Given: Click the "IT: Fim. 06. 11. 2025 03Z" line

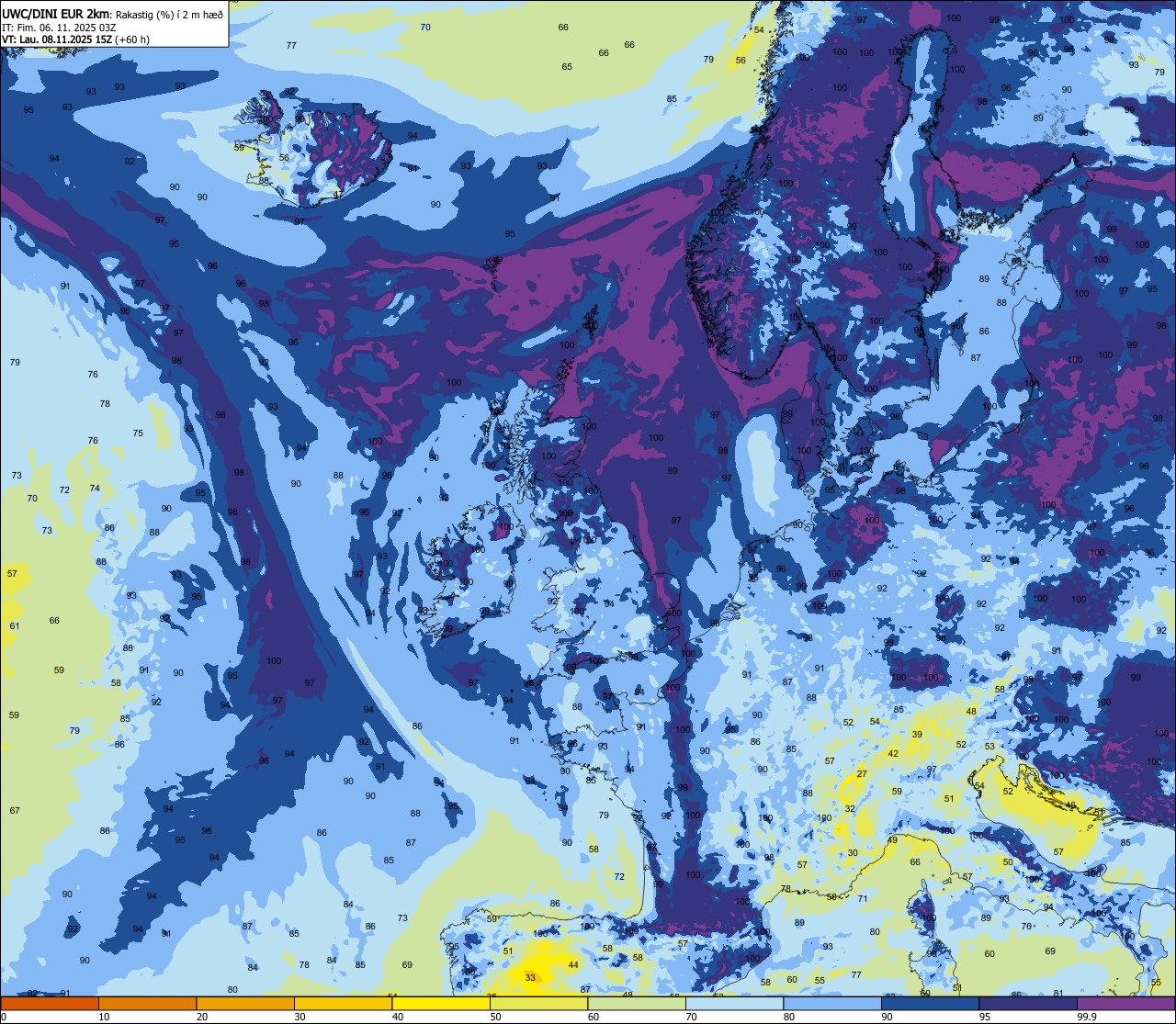Looking at the screenshot, I should pyautogui.click(x=59, y=27).
